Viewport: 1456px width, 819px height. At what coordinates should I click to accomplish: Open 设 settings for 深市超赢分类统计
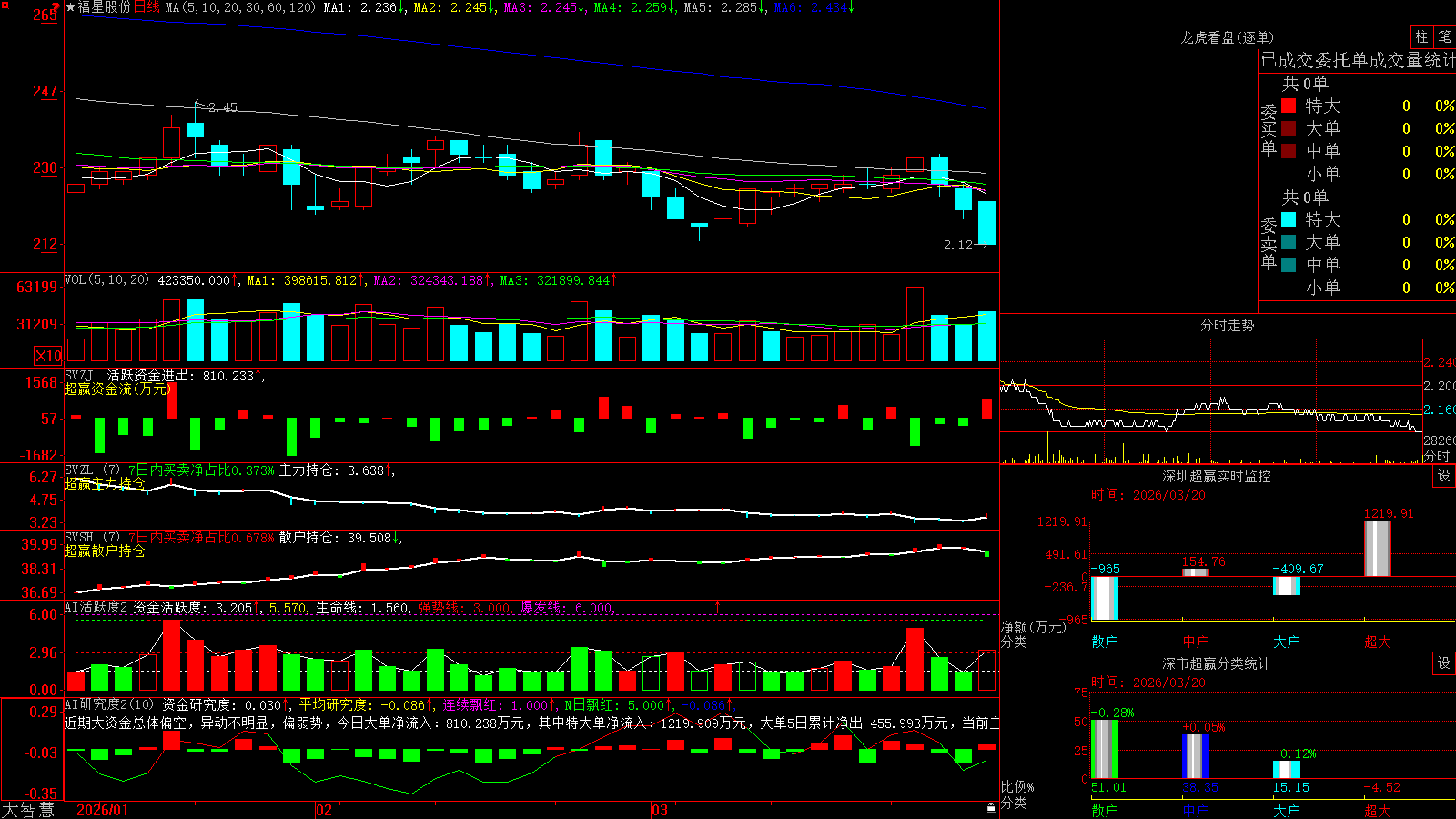tap(1444, 663)
